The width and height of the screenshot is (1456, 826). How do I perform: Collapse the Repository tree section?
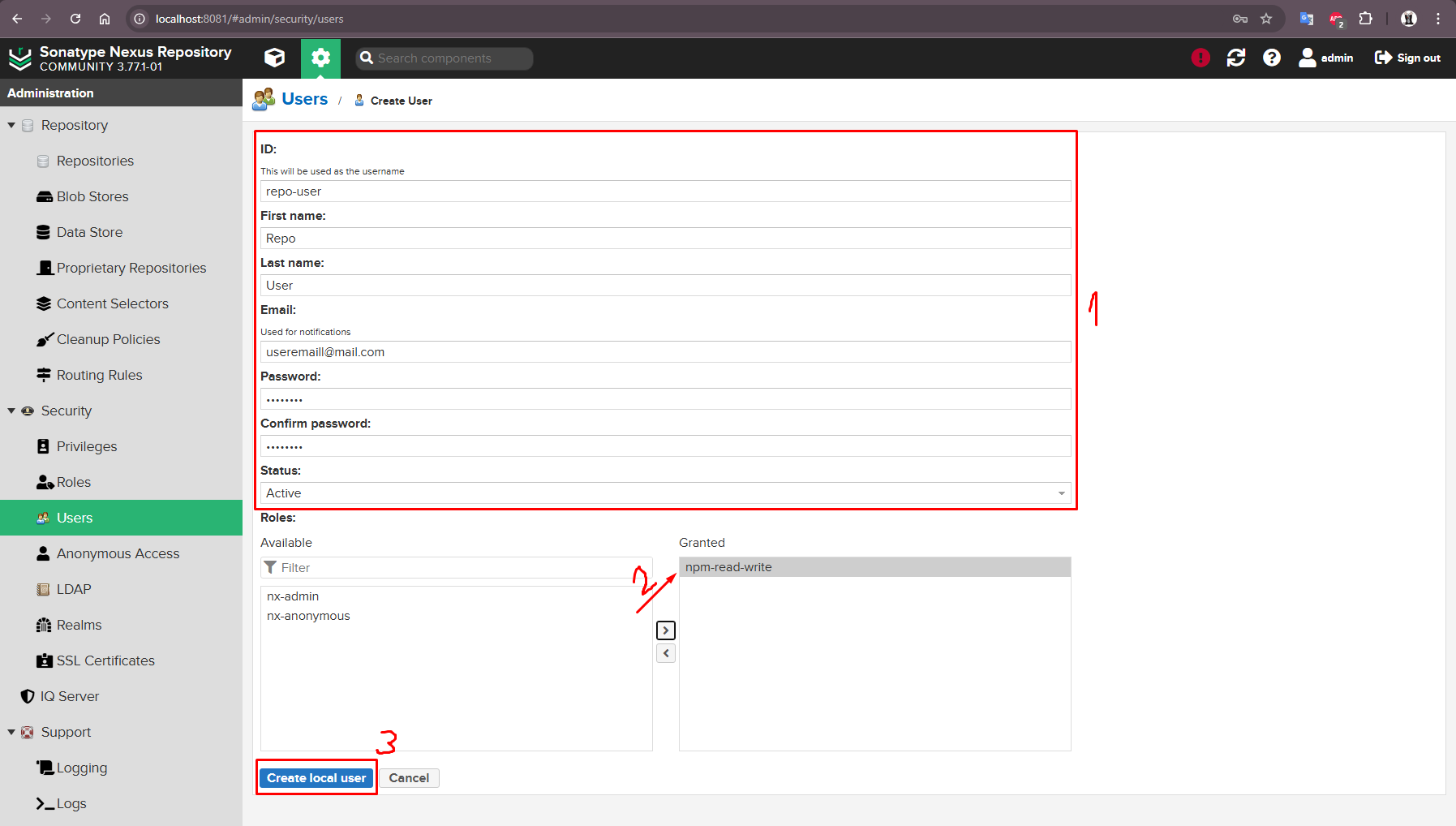tap(11, 125)
